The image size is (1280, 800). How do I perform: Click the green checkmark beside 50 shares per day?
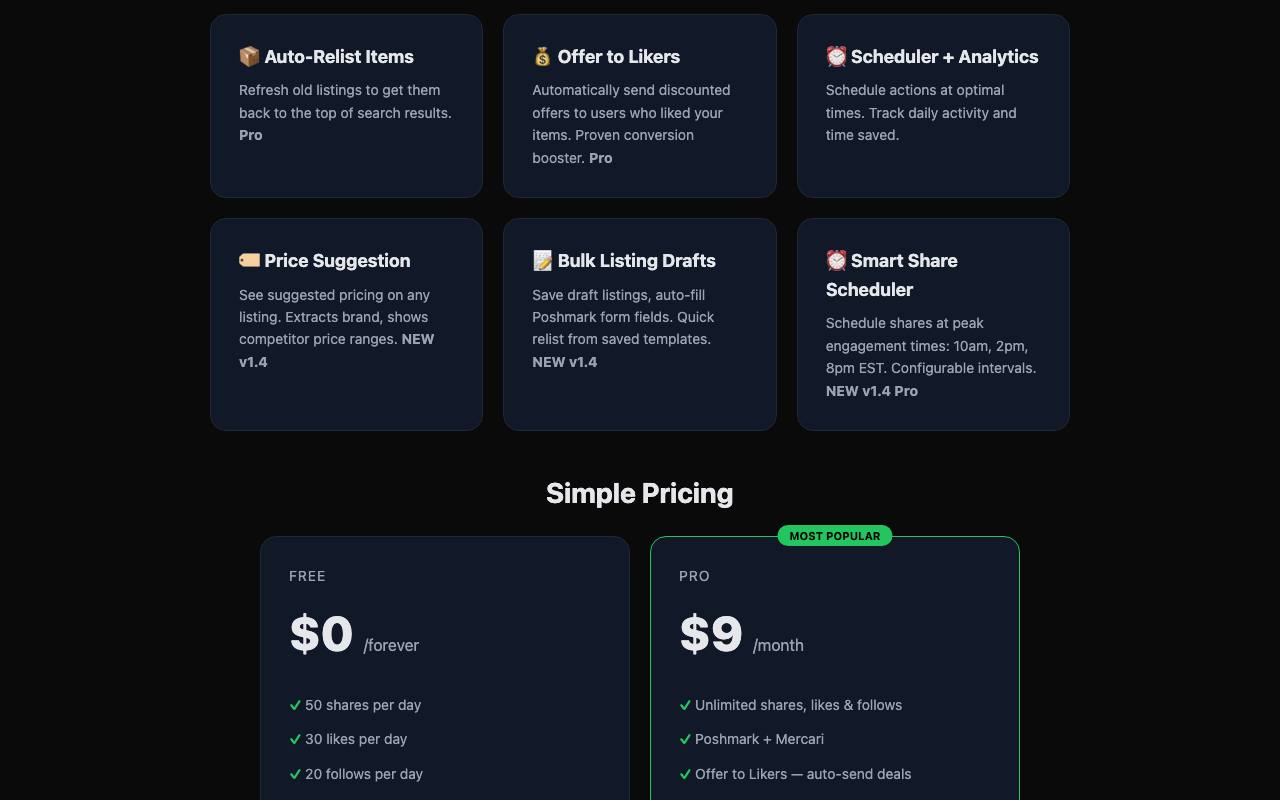pyautogui.click(x=295, y=705)
